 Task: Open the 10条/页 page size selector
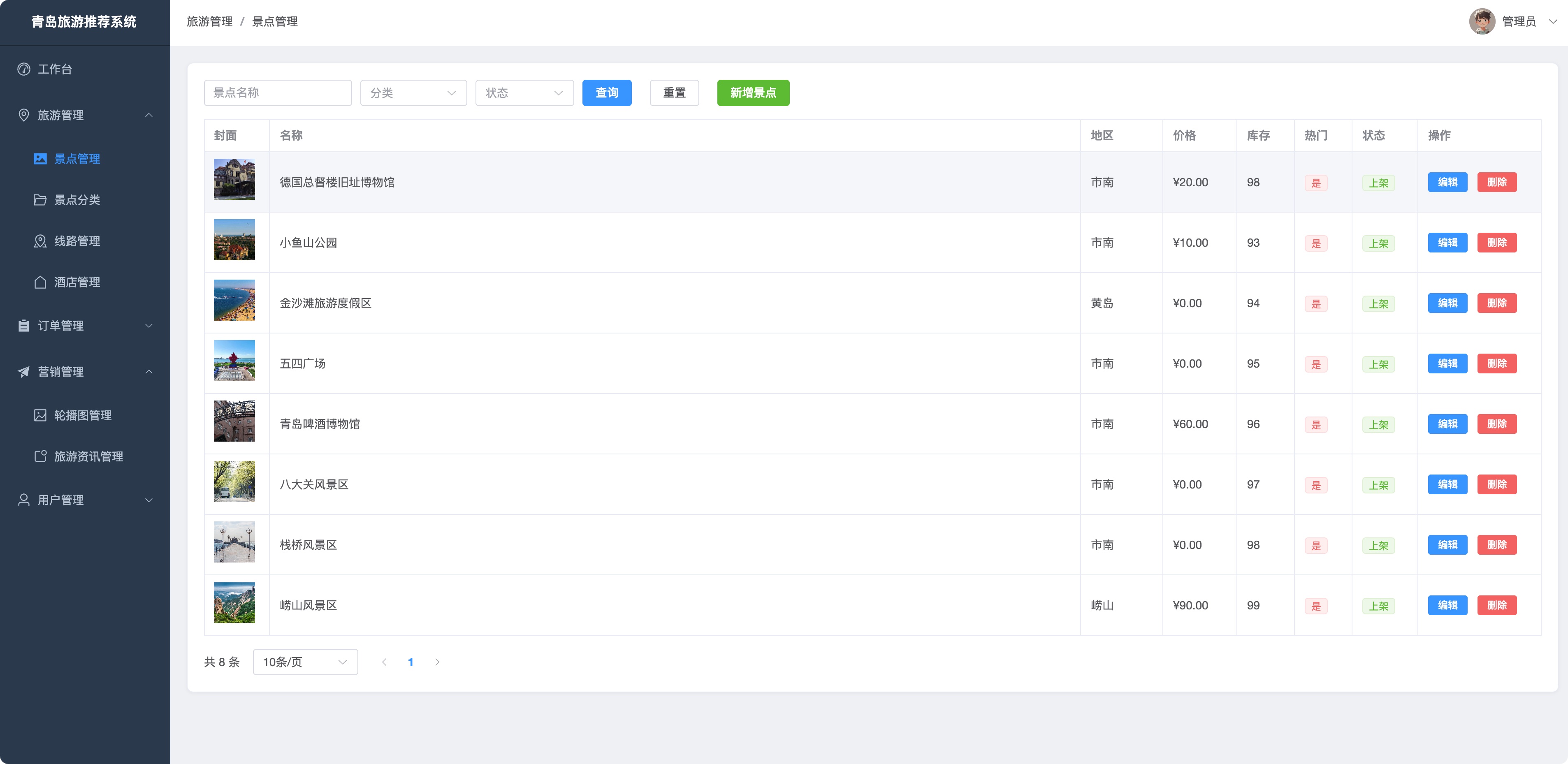pyautogui.click(x=305, y=662)
